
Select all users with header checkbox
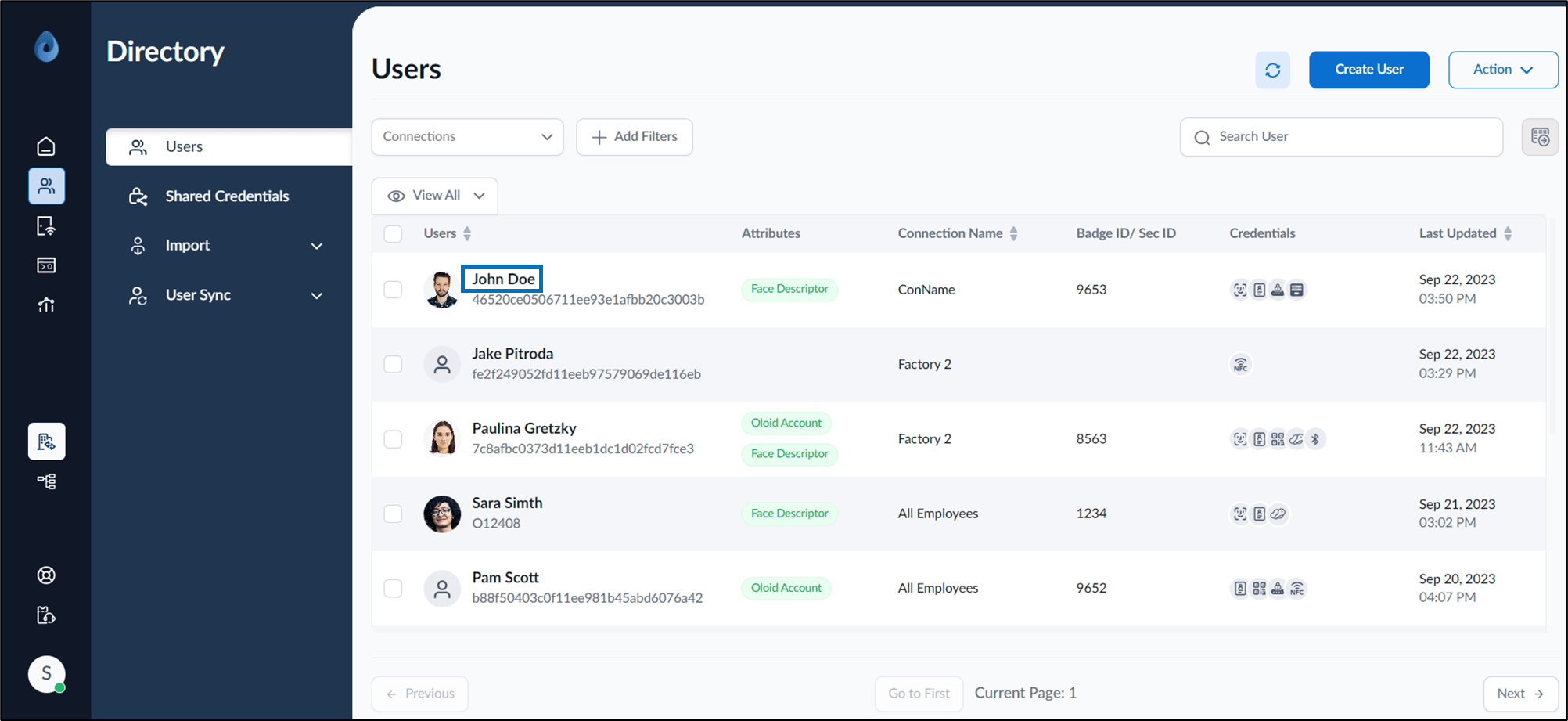393,234
